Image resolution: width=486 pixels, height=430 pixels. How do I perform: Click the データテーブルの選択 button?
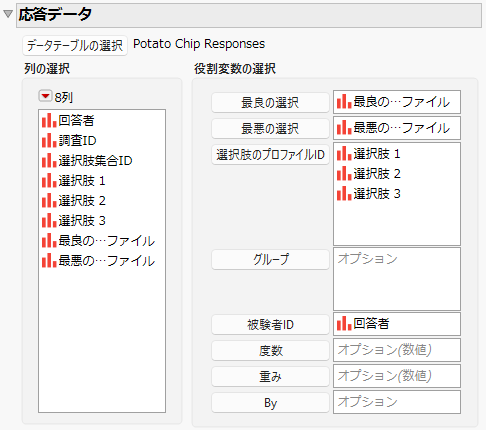pos(75,46)
